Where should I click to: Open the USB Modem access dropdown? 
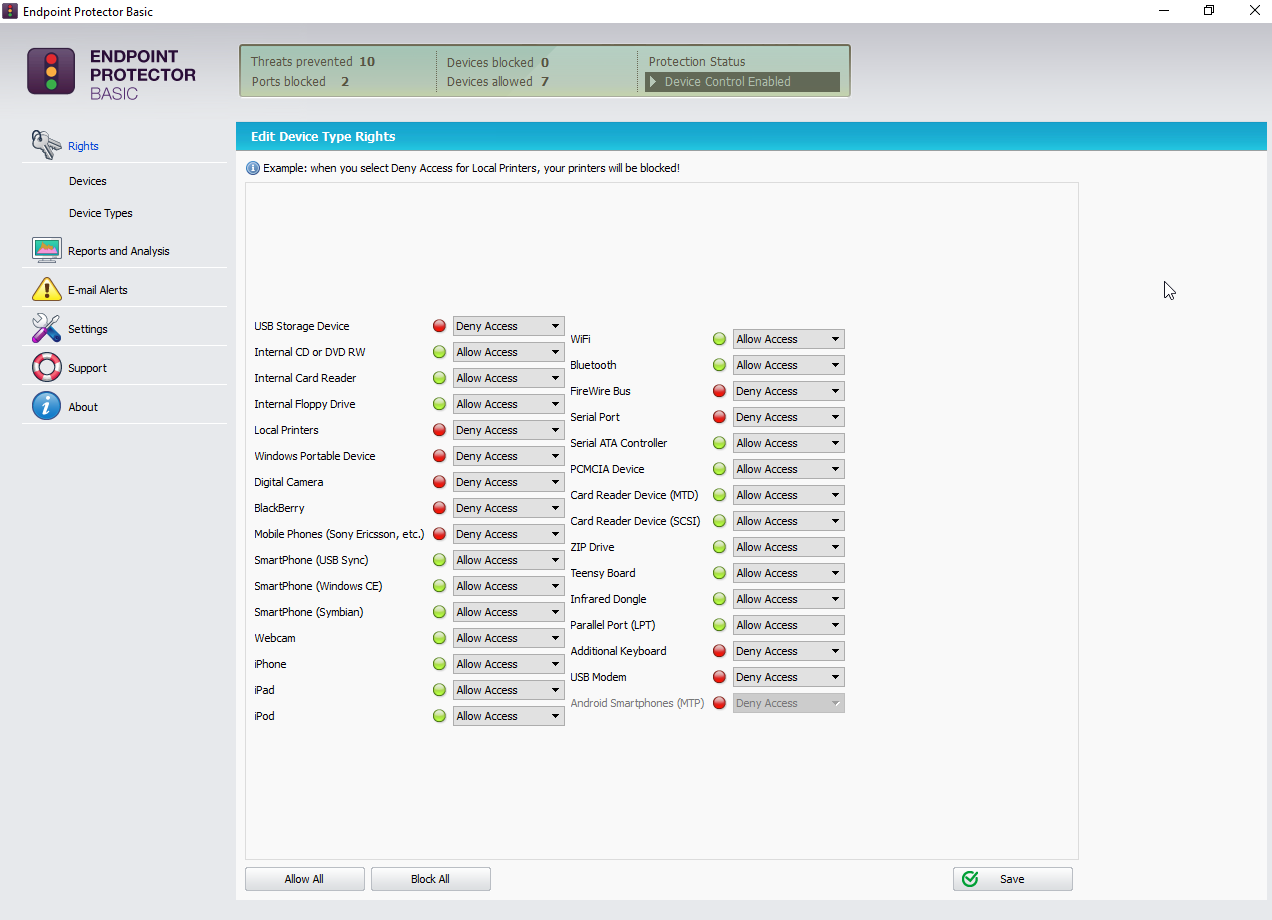[x=788, y=677]
